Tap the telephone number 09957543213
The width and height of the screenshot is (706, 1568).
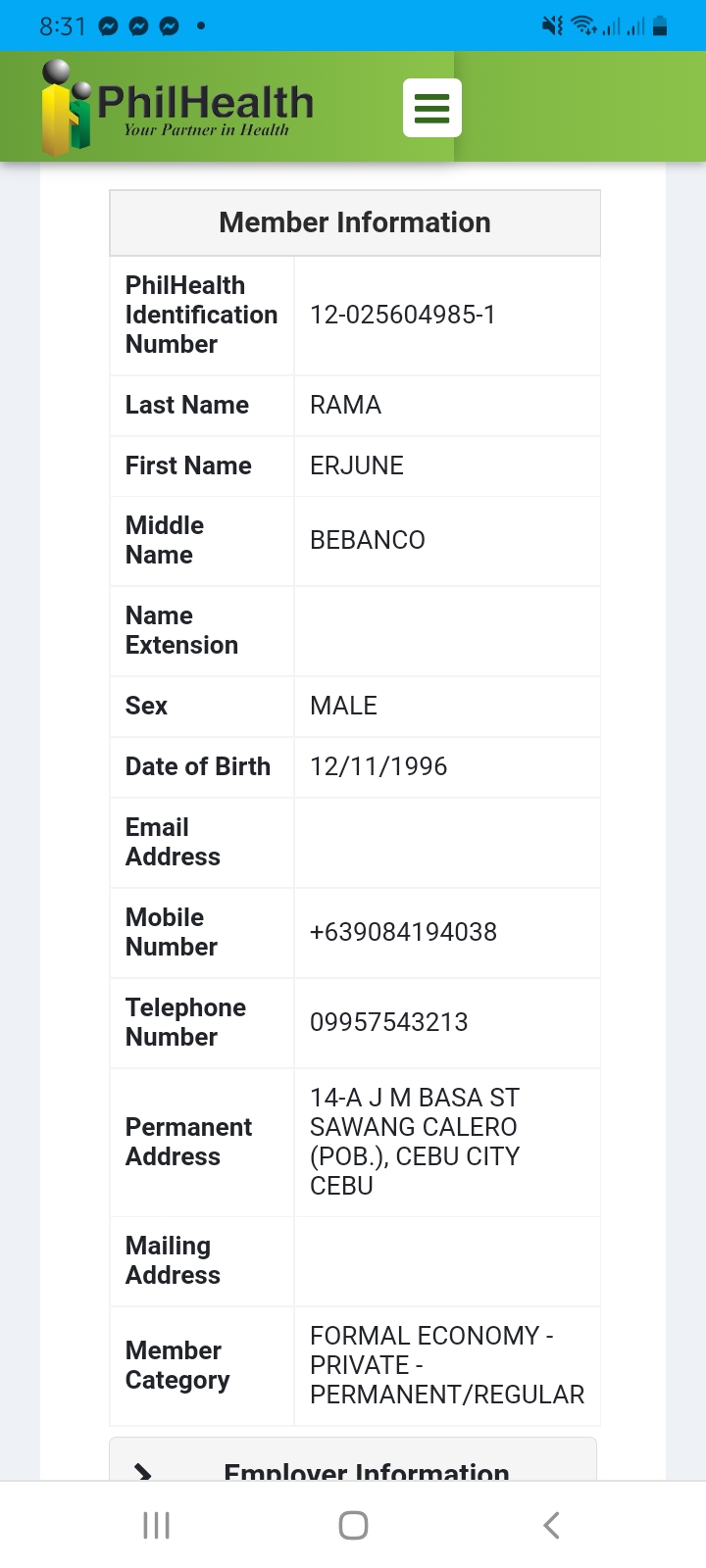pos(389,1022)
